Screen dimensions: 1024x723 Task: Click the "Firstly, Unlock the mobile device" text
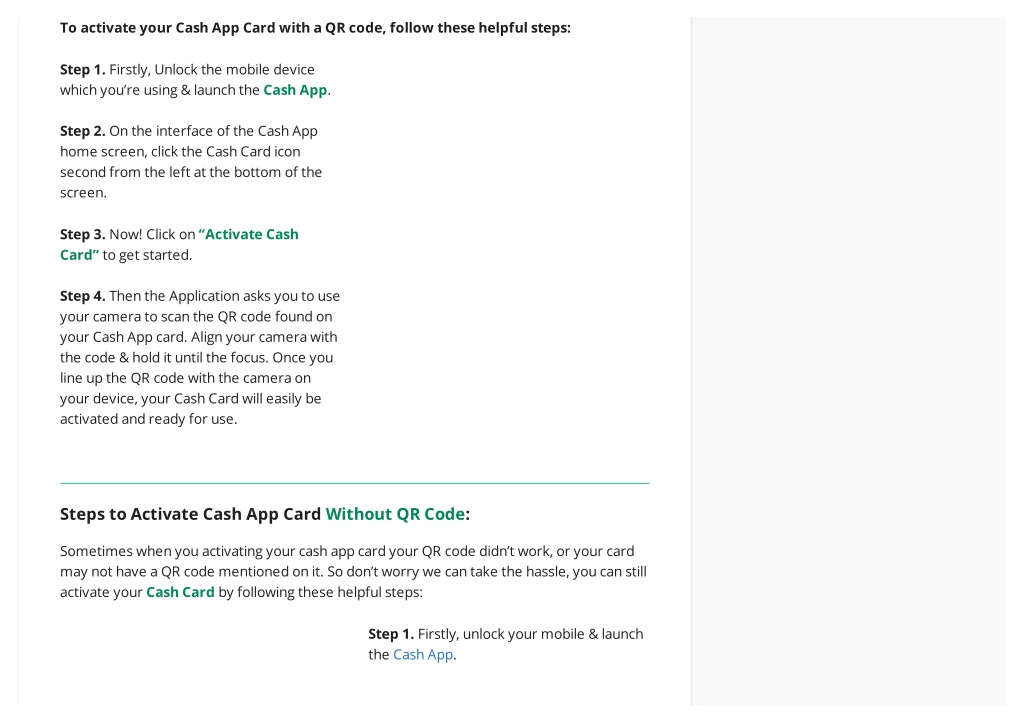212,69
